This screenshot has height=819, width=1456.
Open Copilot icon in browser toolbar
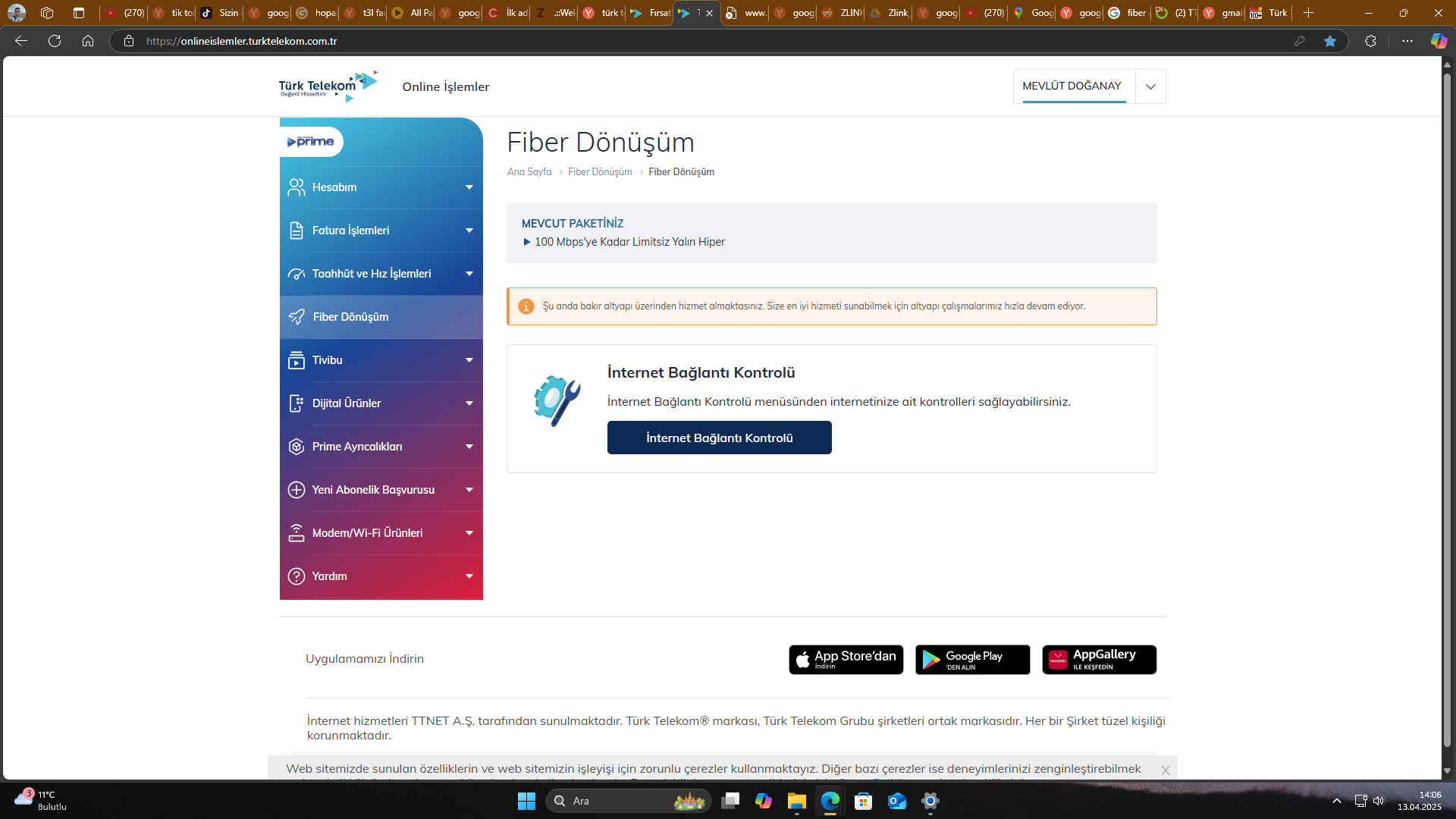pyautogui.click(x=1438, y=41)
